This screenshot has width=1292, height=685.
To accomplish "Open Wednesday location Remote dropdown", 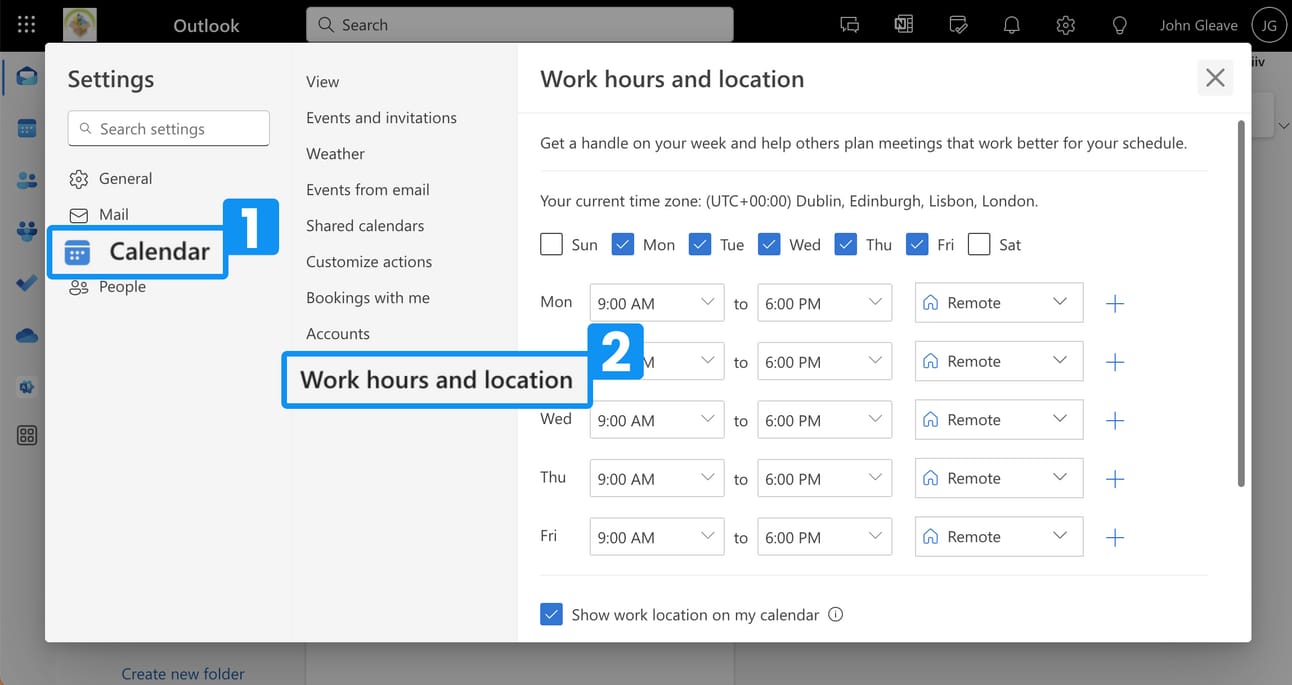I will click(999, 420).
